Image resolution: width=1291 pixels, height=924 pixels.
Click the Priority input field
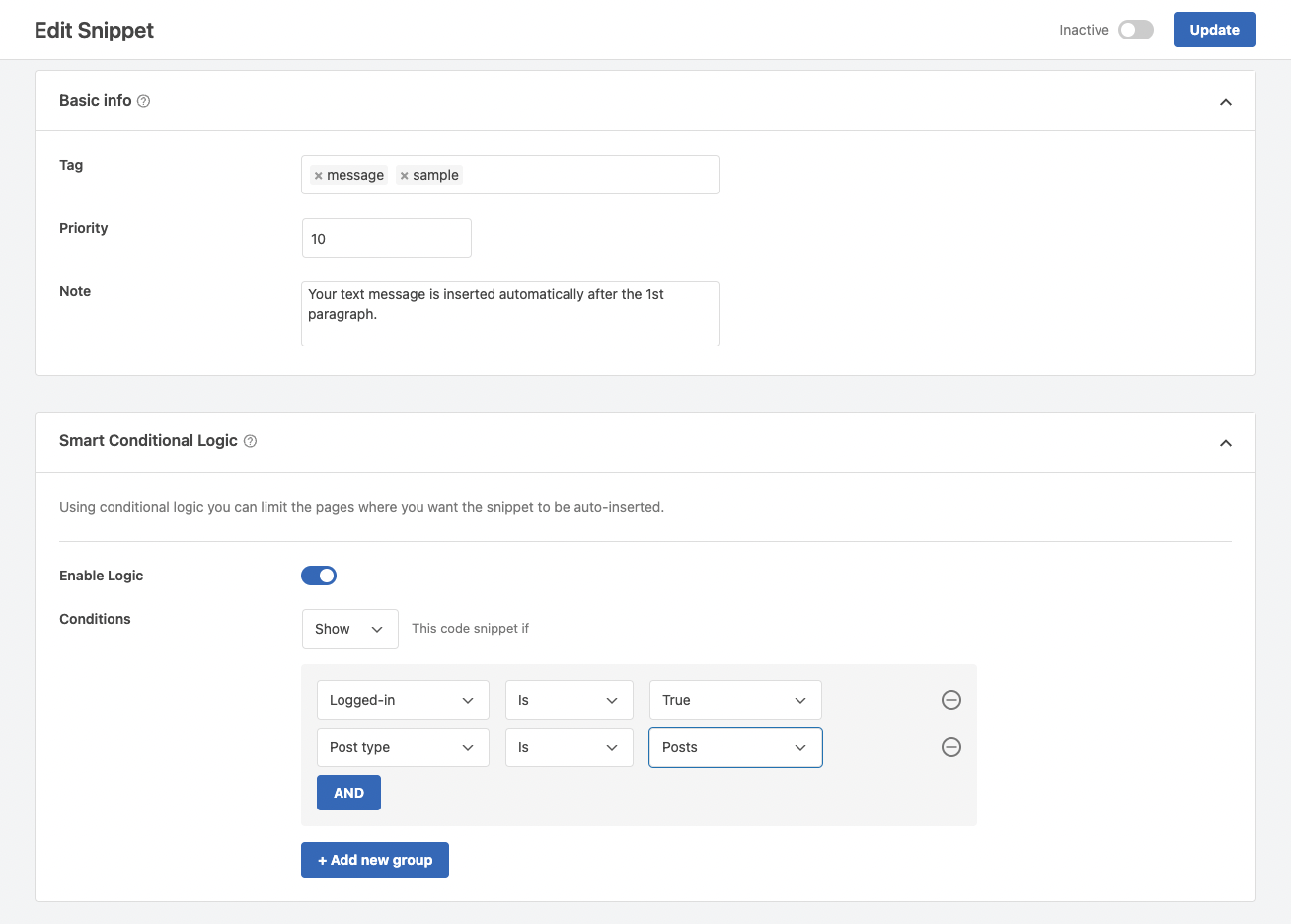pyautogui.click(x=386, y=238)
